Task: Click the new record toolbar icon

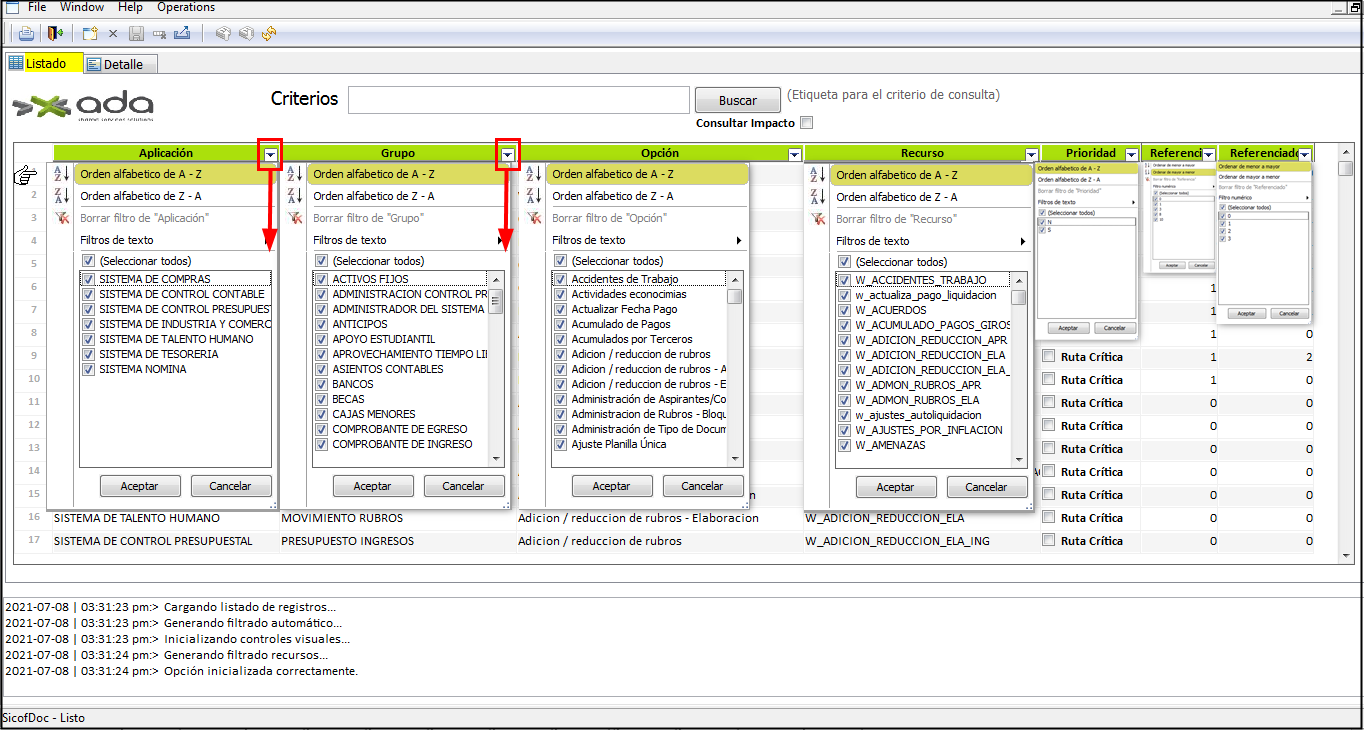Action: pos(90,33)
